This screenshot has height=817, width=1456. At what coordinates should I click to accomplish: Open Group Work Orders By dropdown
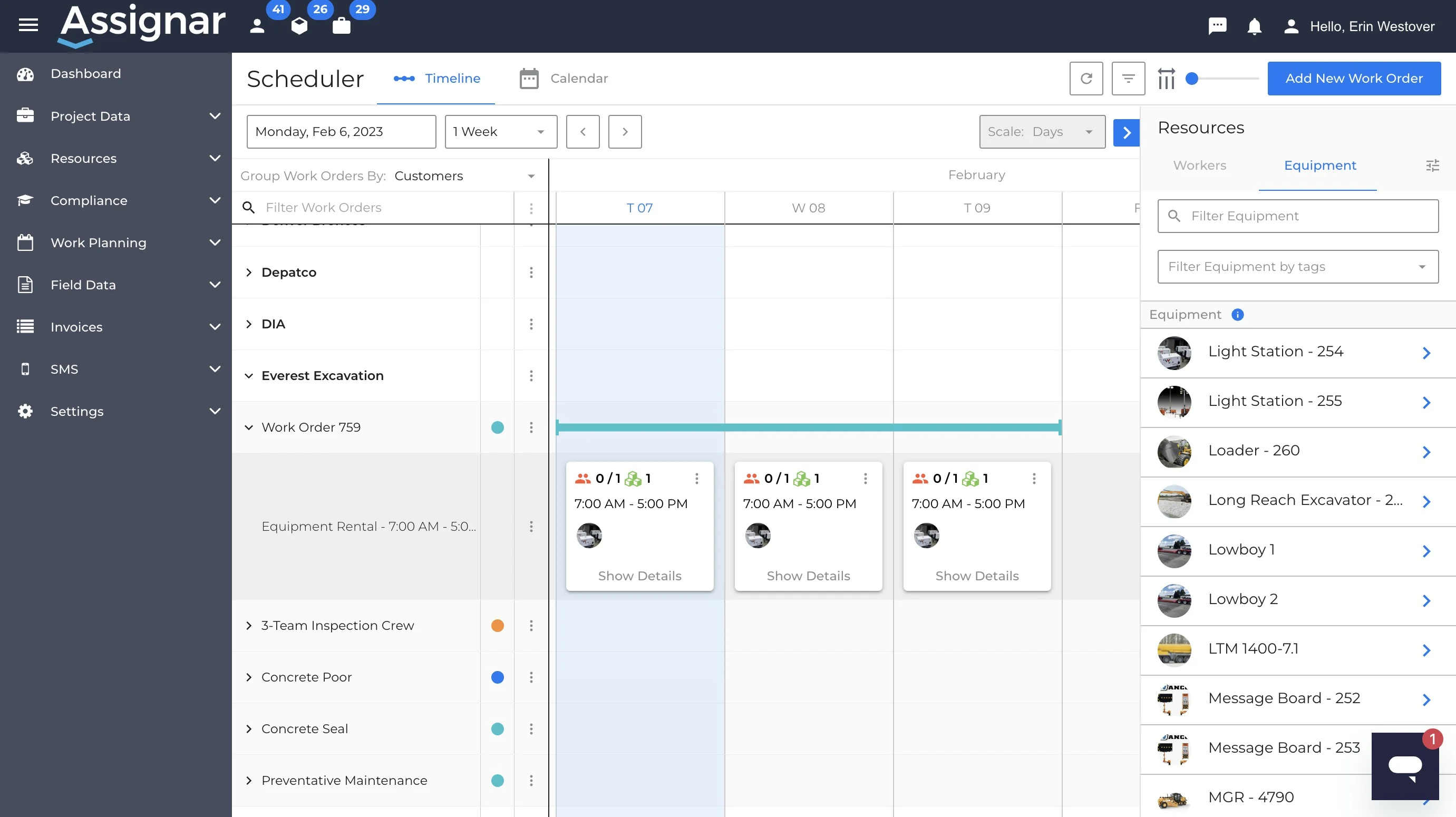tap(389, 176)
